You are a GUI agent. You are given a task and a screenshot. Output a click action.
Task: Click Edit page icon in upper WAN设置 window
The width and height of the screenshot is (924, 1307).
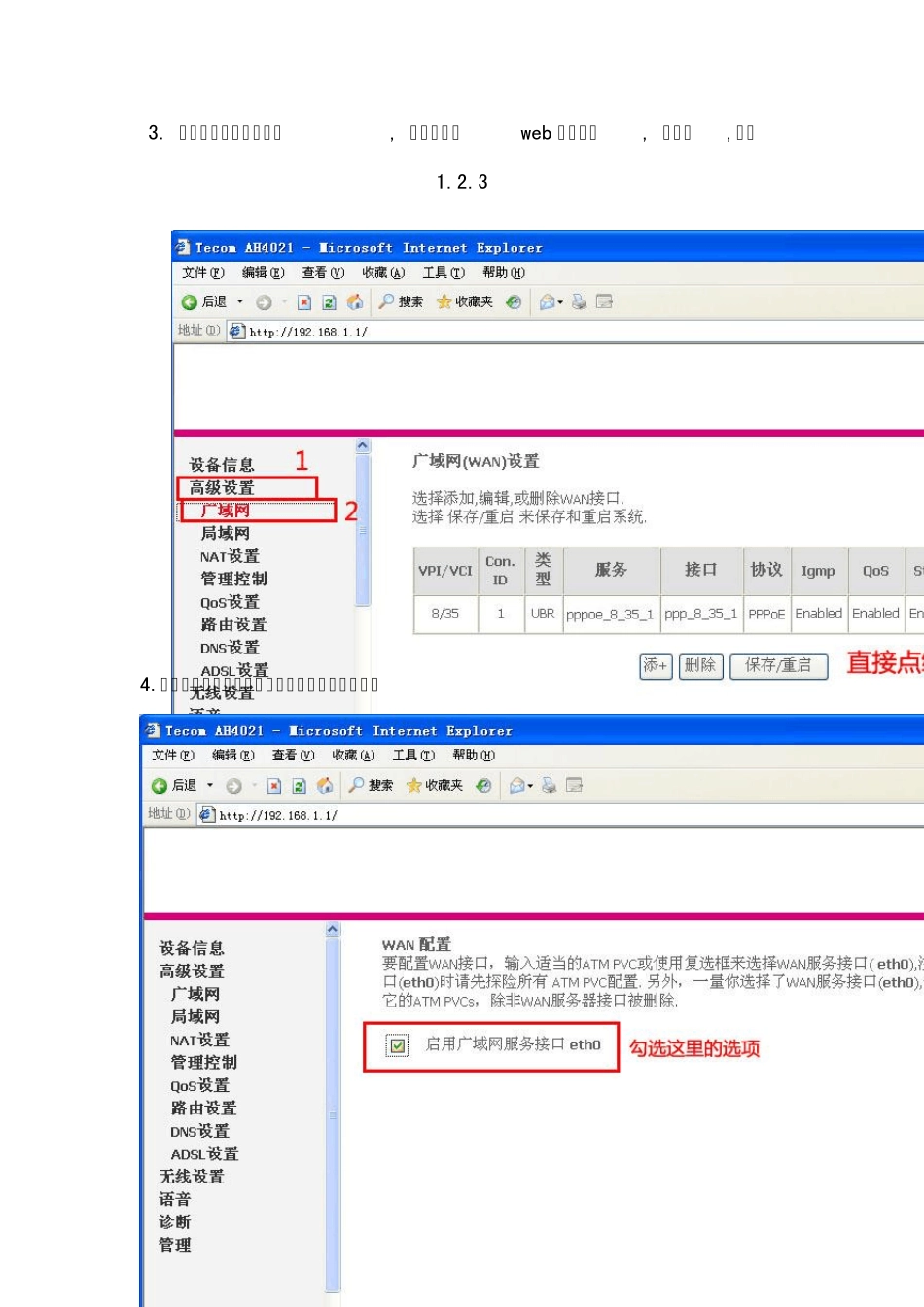tap(604, 302)
